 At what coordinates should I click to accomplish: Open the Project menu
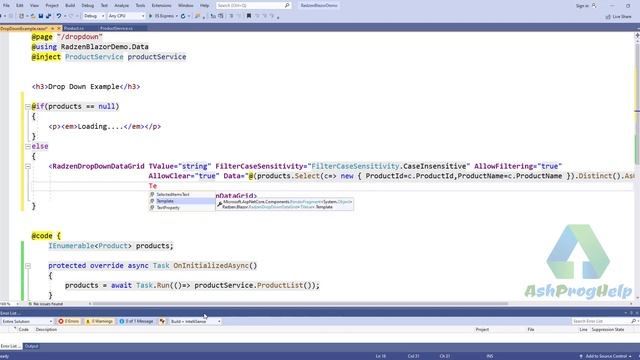[x=52, y=5]
